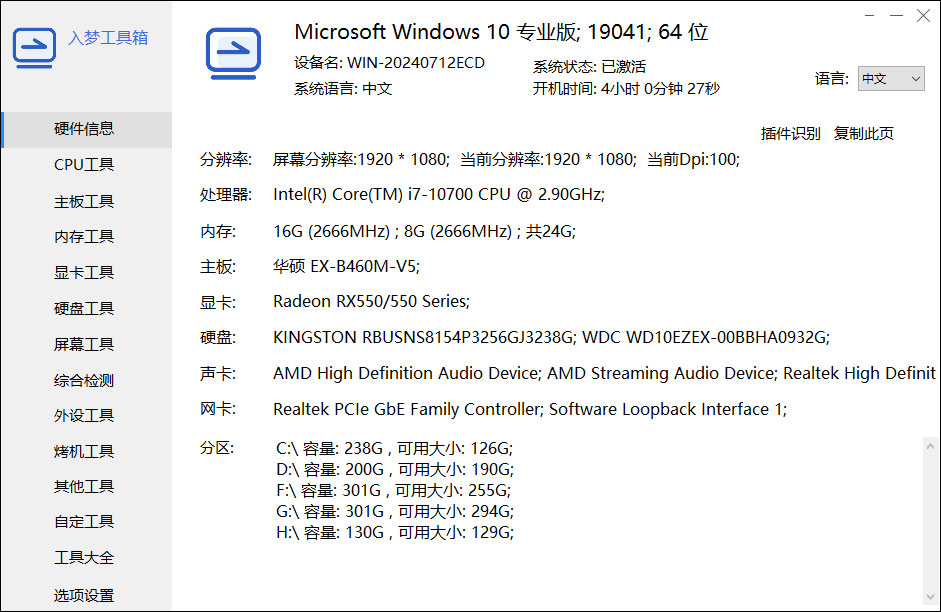Screen dimensions: 941x612
Task: Choose 综合检测 from the sidebar
Action: [84, 380]
